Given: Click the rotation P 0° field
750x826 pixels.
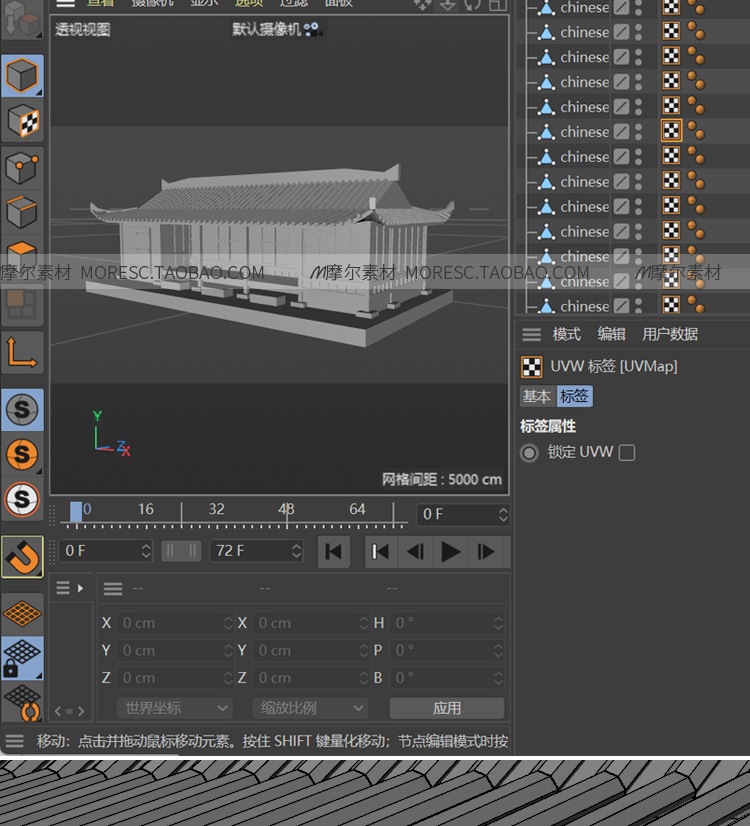Looking at the screenshot, I should [447, 651].
